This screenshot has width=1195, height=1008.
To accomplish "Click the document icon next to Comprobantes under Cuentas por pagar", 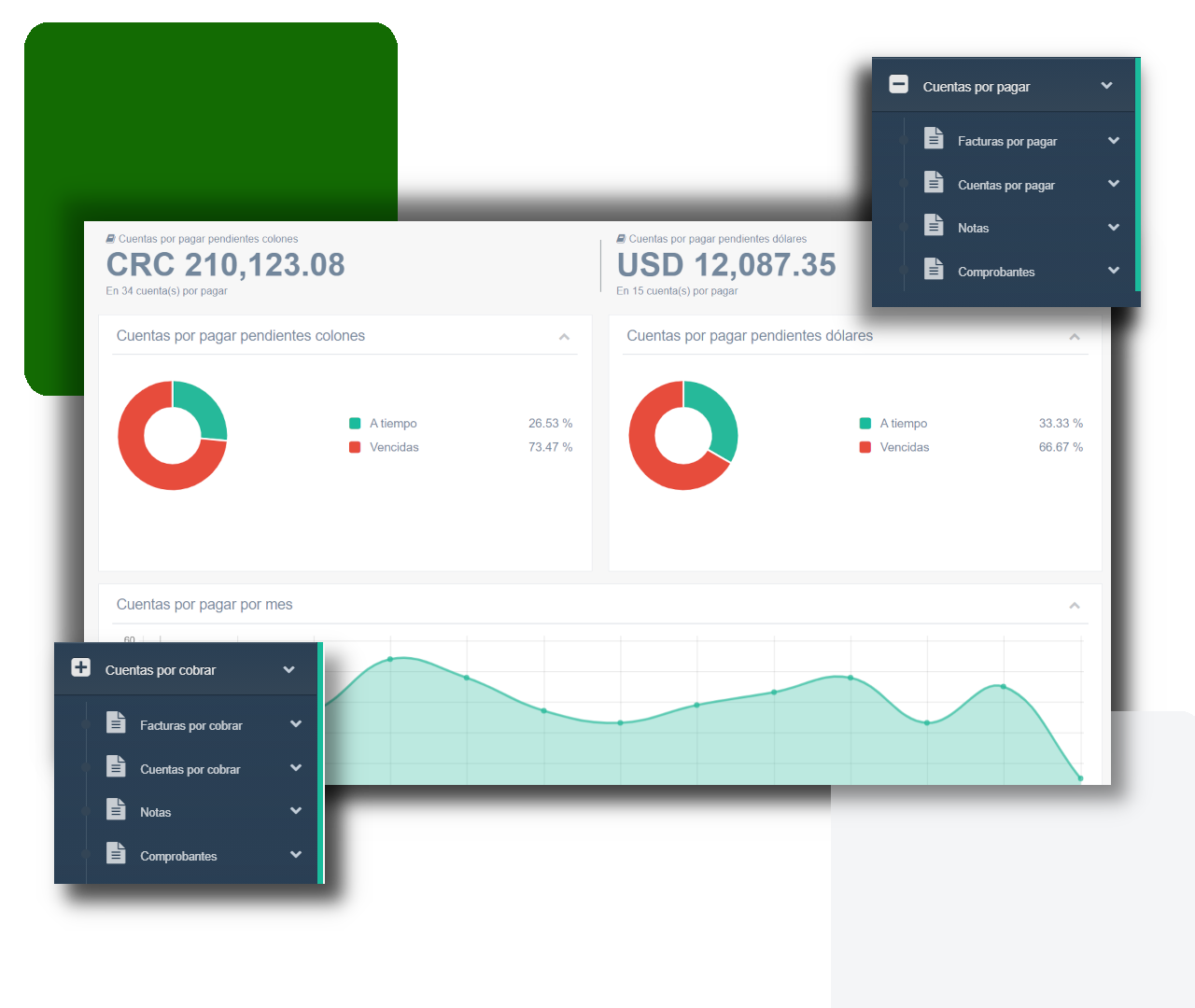I will [934, 269].
